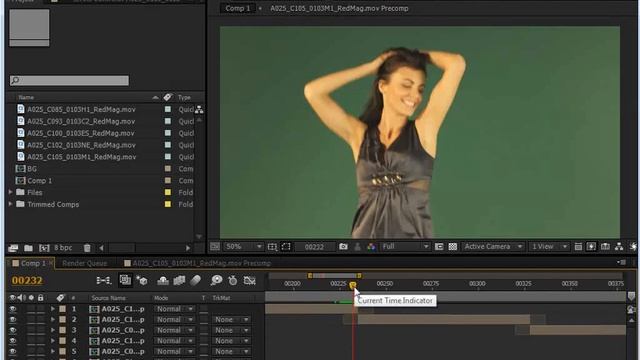
Task: Hide layer 3 with its eye toggle
Action: (13, 330)
